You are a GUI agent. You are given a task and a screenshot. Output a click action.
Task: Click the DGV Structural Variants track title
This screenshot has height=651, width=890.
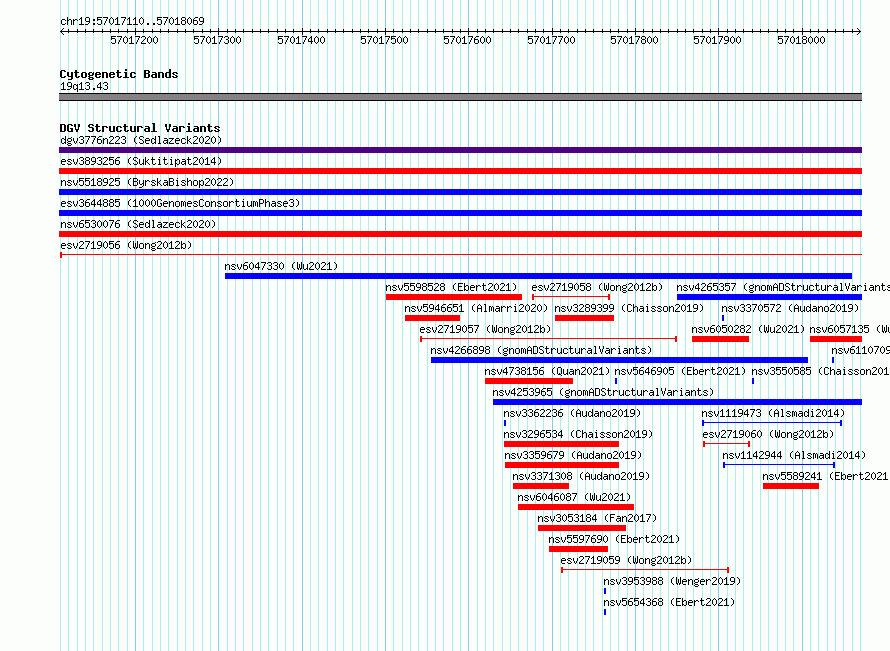pyautogui.click(x=140, y=128)
